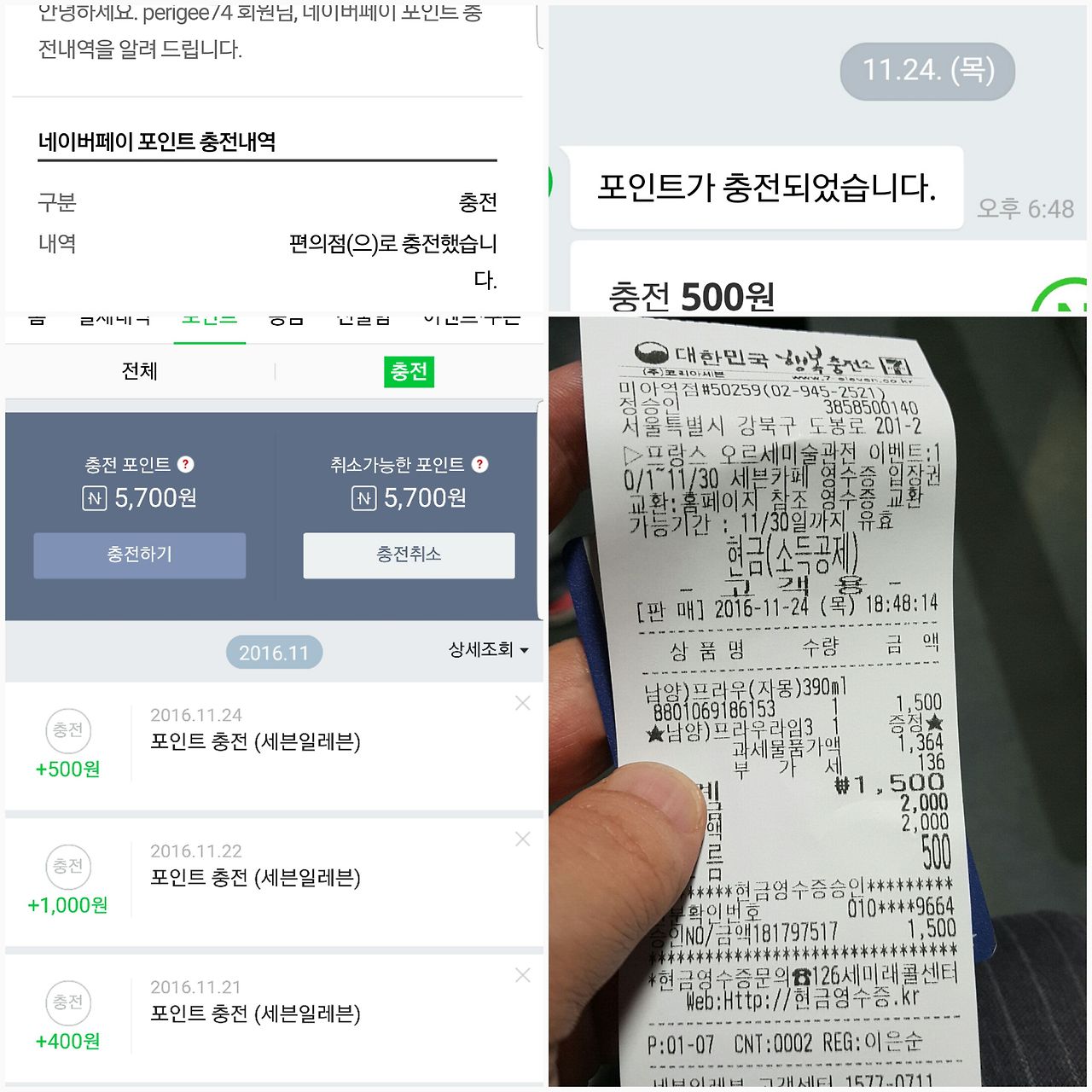Click the 충전하기 button
The height and width of the screenshot is (1092, 1092).
[x=140, y=555]
